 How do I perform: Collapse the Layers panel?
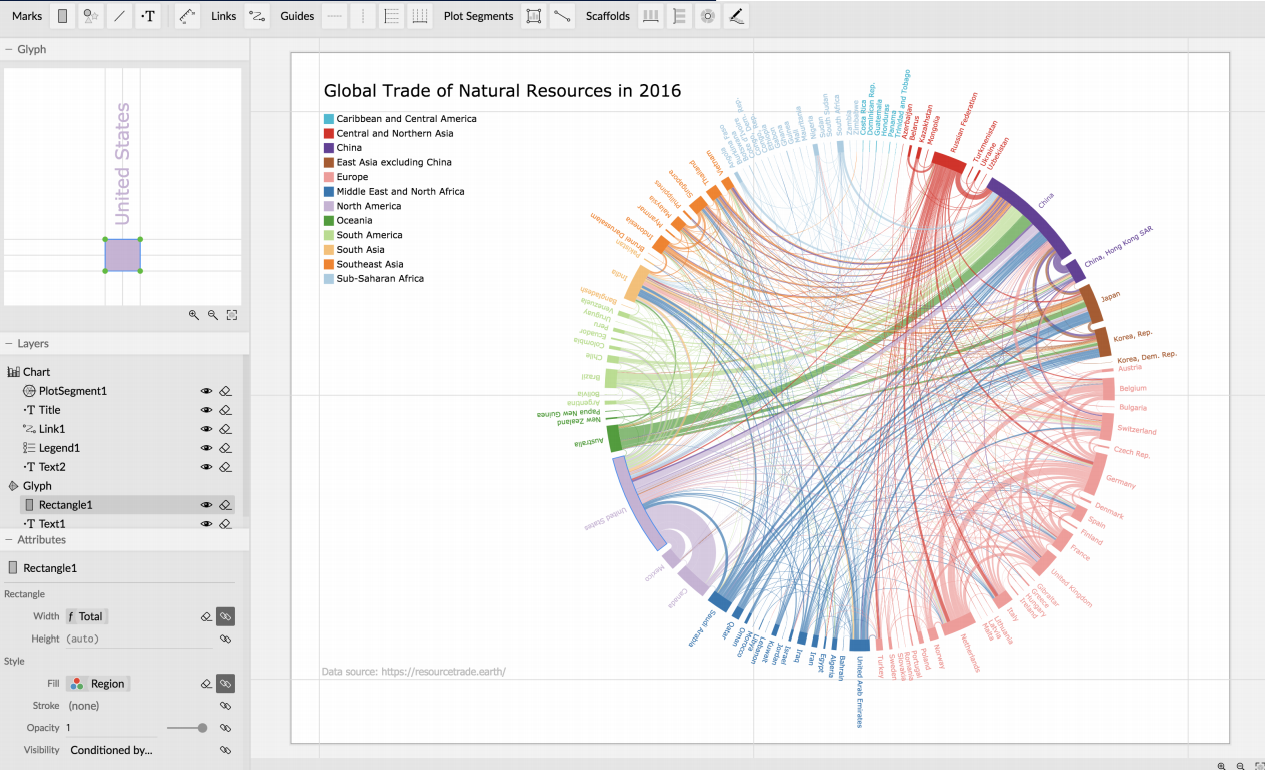click(x=9, y=343)
